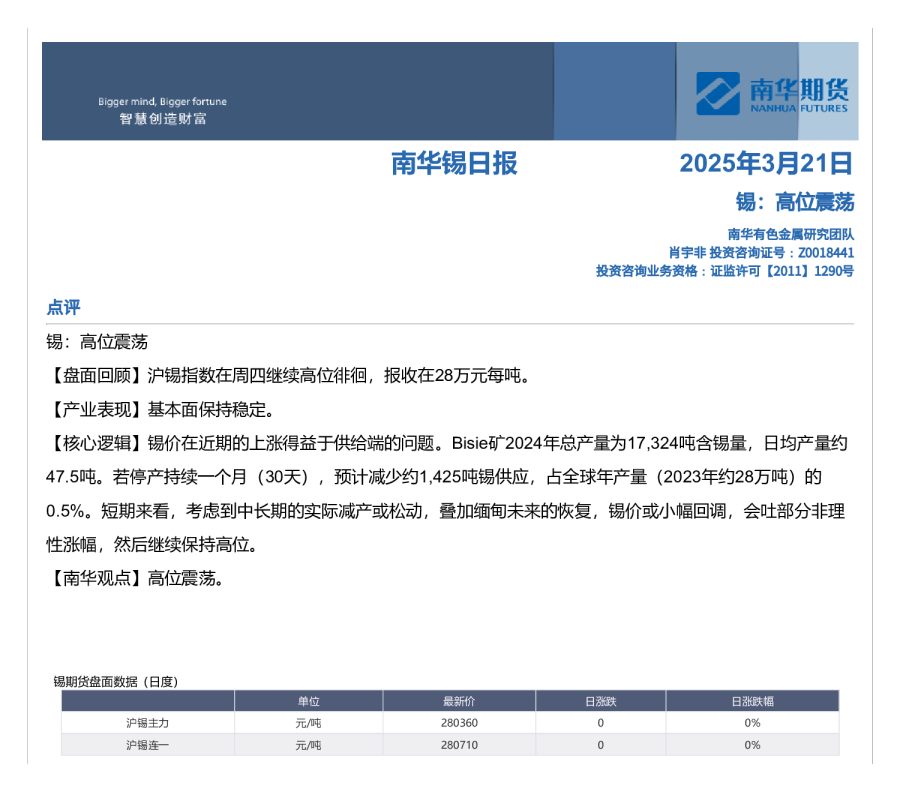Click the 最新价 column header
The image size is (900, 792).
click(x=459, y=701)
